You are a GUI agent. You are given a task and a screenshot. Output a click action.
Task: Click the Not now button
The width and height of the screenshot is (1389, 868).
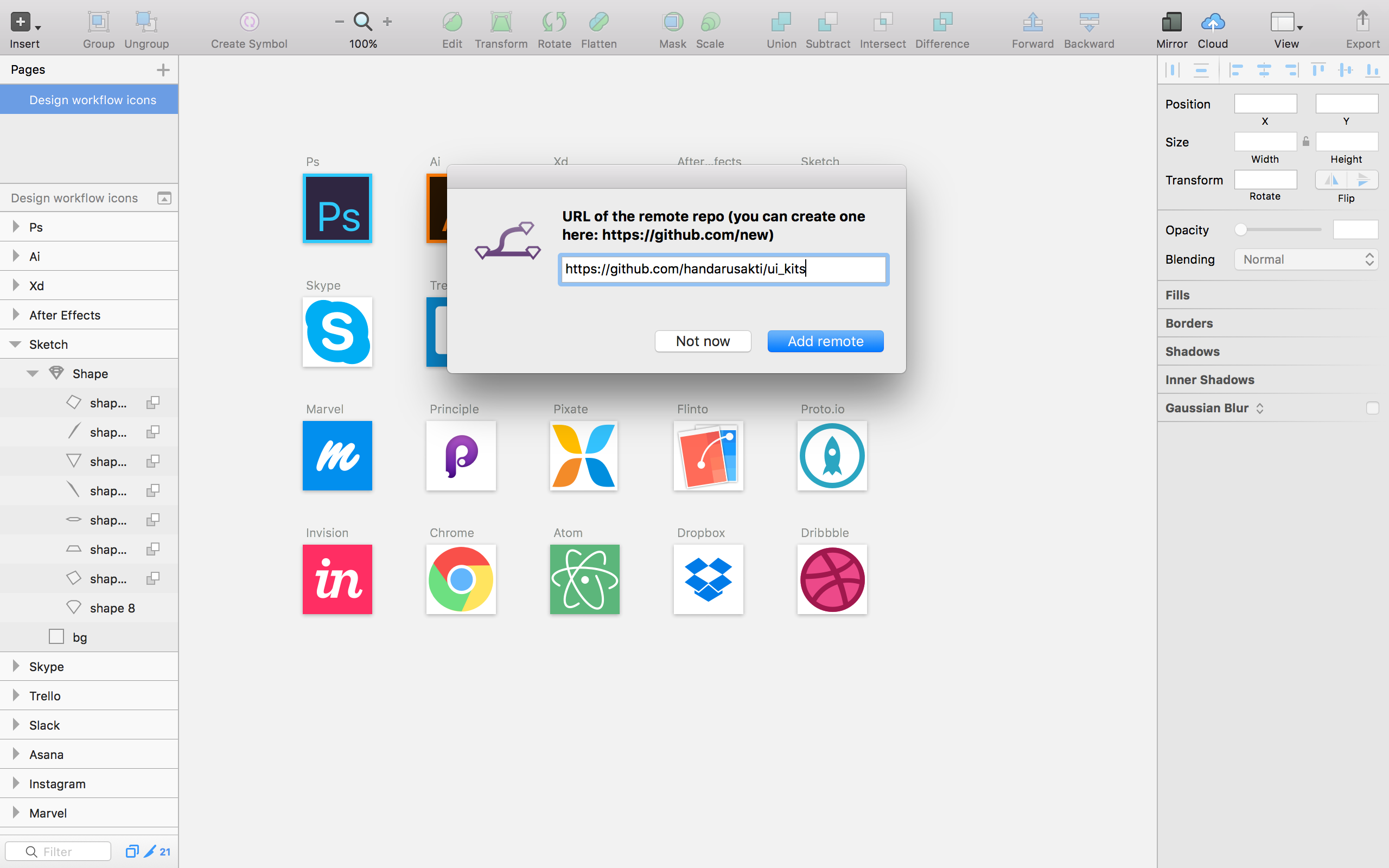(x=703, y=341)
